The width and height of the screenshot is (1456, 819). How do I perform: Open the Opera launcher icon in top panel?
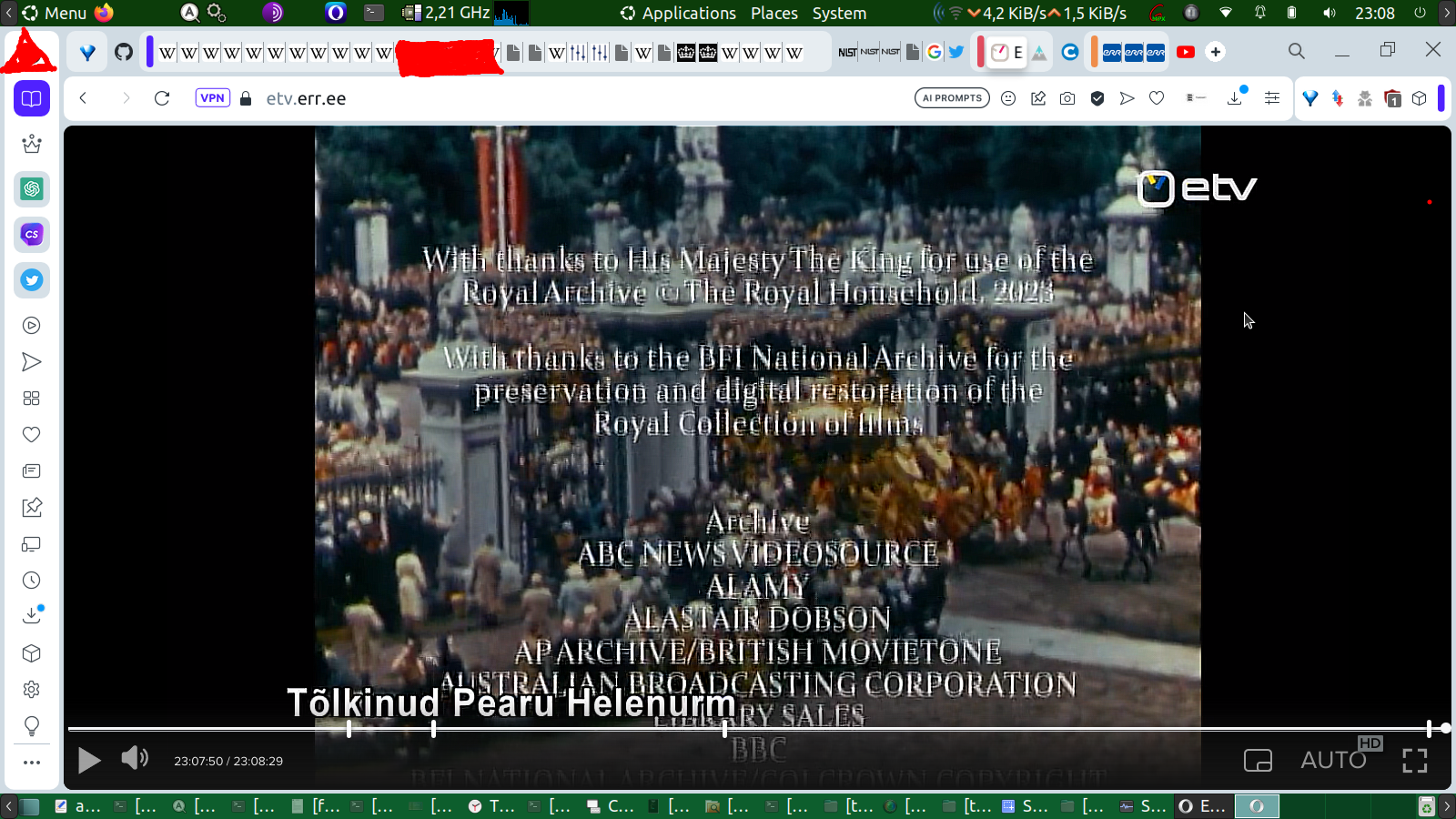tap(336, 13)
